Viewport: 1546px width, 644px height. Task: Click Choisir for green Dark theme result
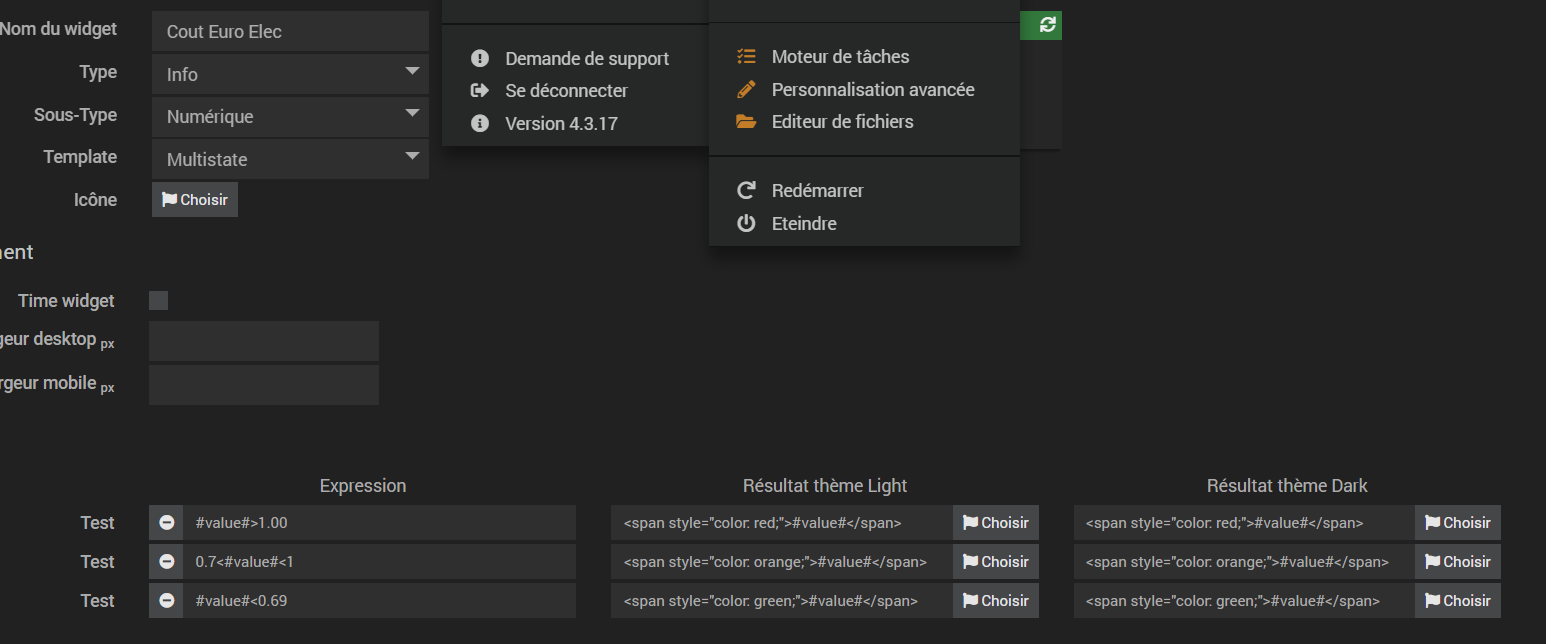(x=1457, y=601)
